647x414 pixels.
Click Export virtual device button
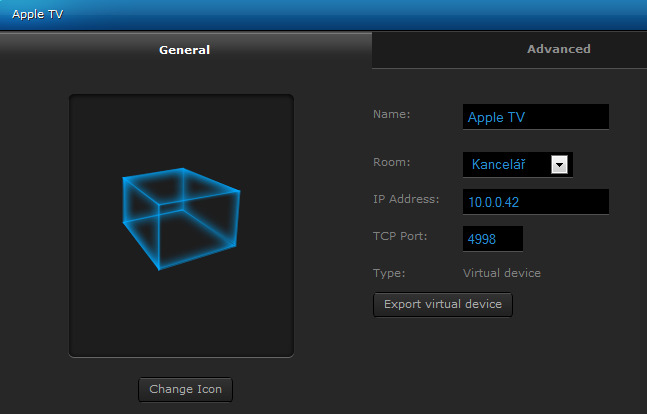pos(443,305)
